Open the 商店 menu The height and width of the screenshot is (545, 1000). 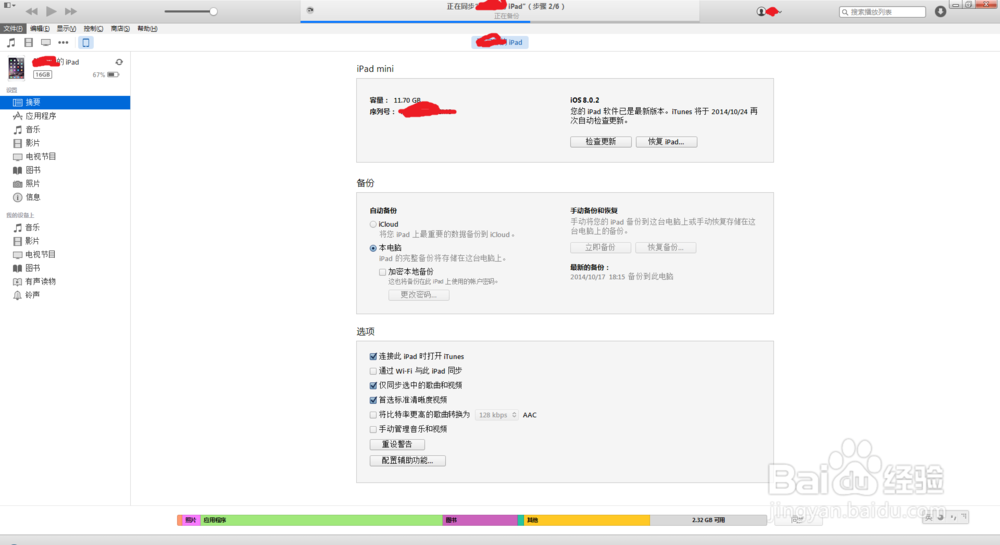[x=120, y=29]
